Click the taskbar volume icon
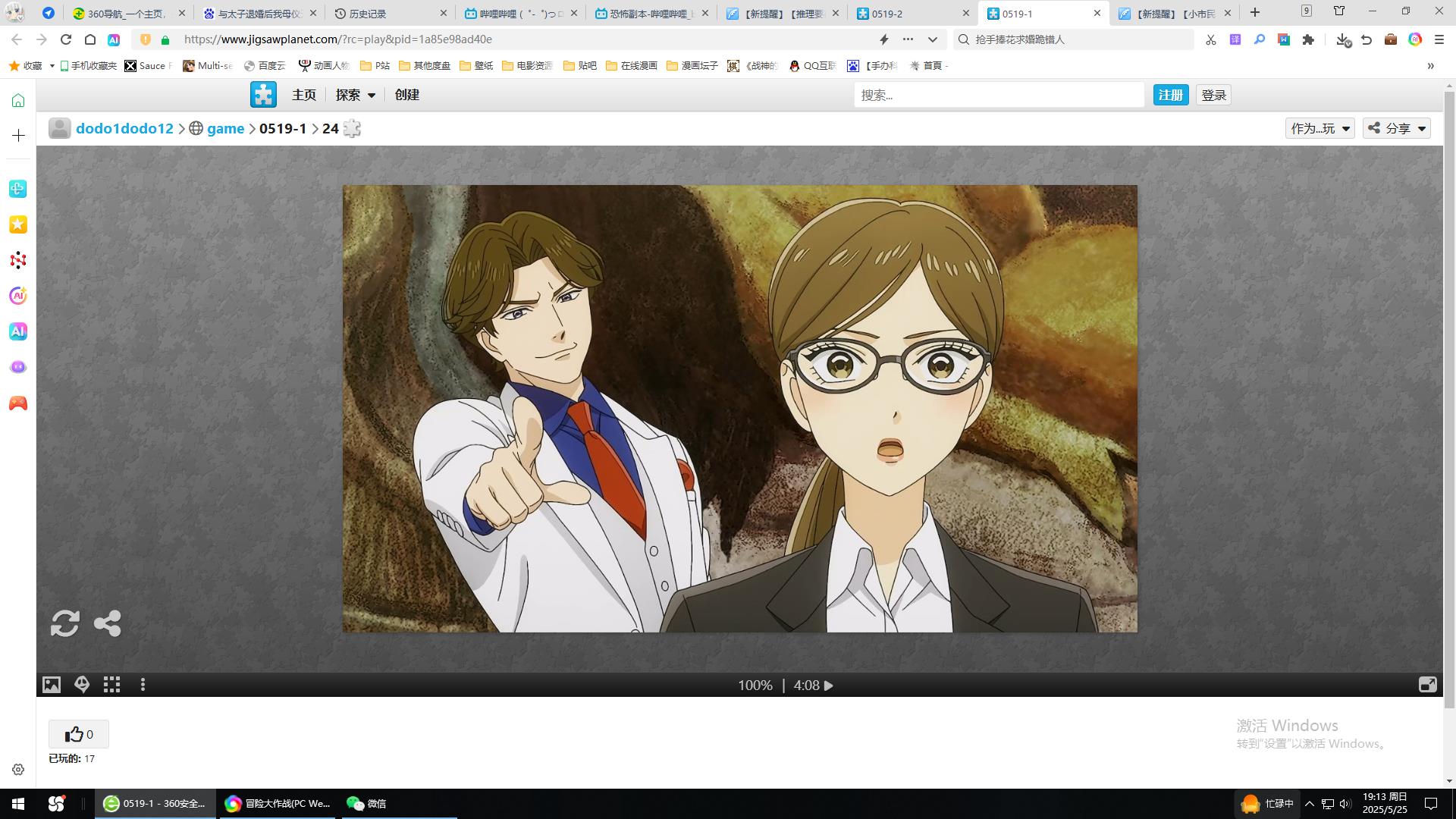 coord(1345,804)
